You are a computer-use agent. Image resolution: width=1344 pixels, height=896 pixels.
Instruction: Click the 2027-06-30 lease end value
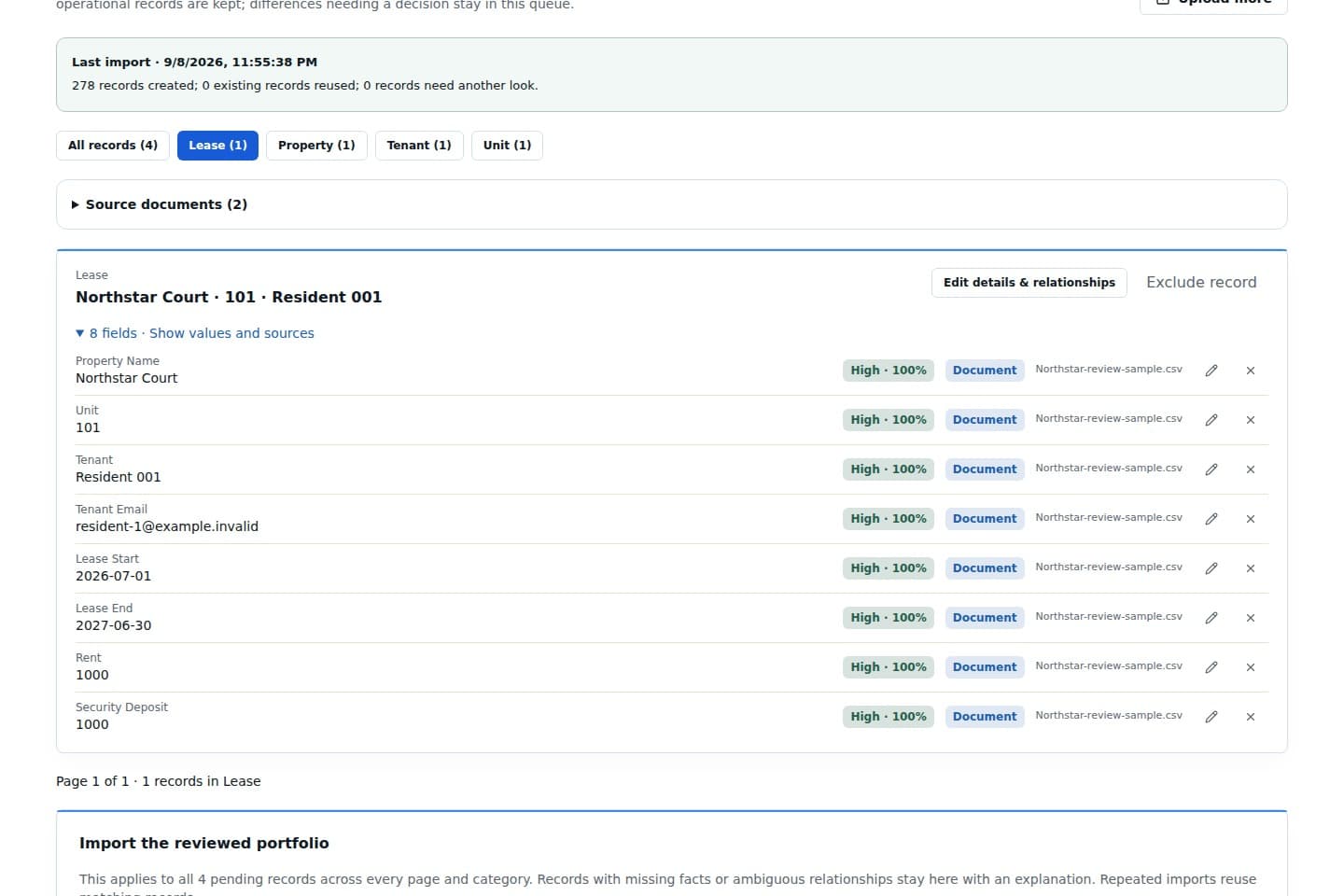tap(113, 625)
